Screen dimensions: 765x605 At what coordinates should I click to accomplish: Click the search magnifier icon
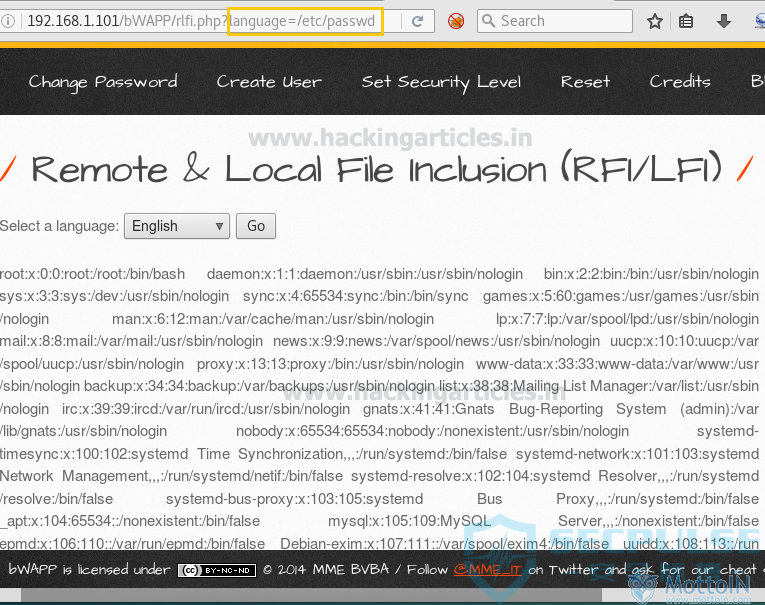point(487,20)
